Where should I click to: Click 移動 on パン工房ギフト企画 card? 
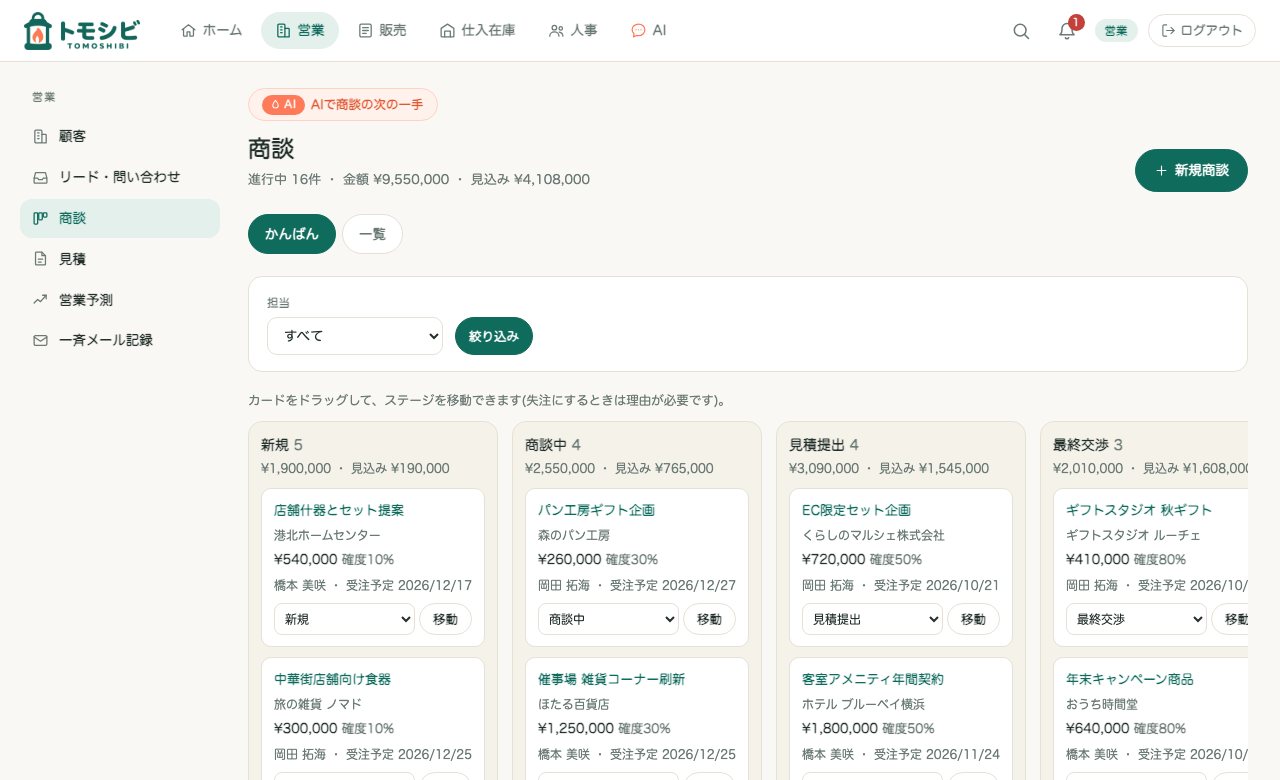tap(709, 620)
